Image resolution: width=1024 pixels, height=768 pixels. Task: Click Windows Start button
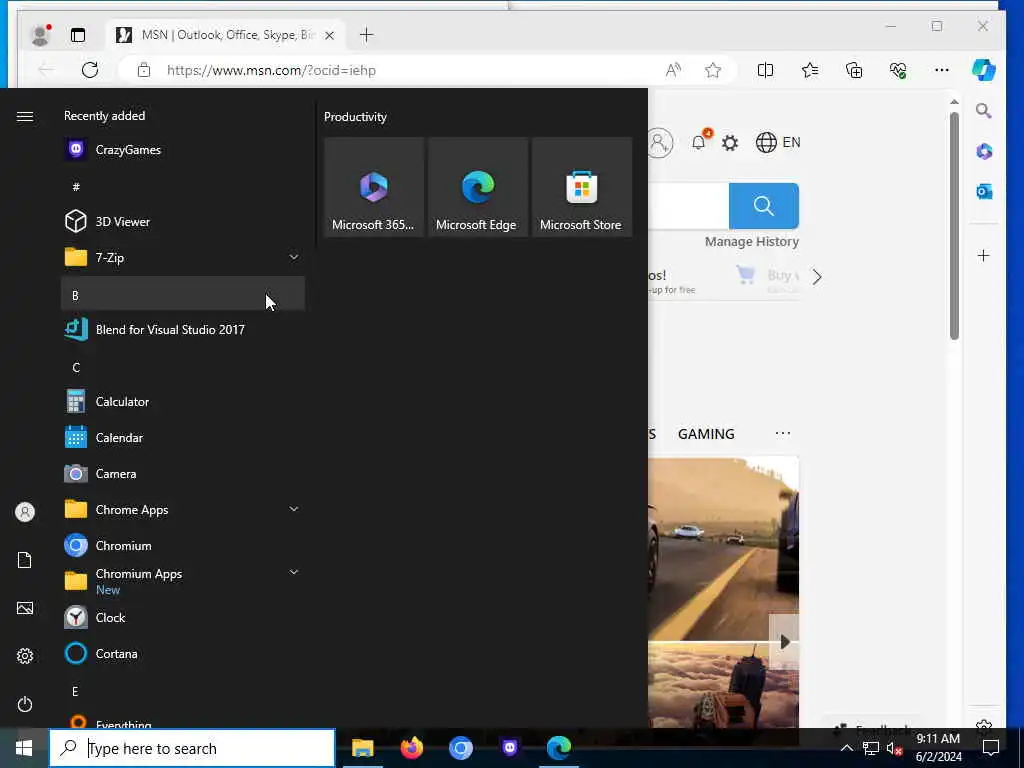pyautogui.click(x=24, y=748)
